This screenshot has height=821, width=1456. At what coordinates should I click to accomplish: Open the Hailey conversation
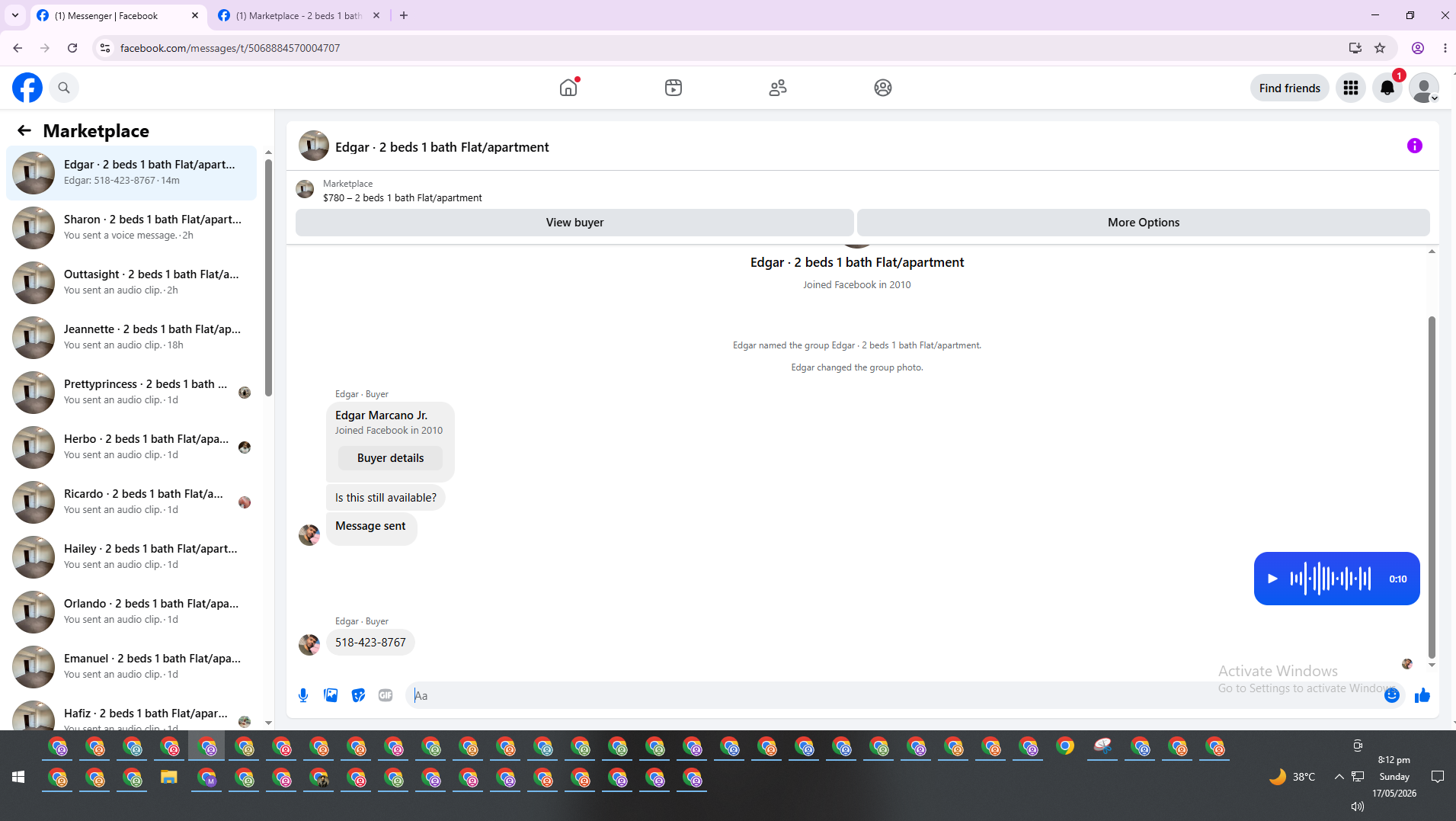click(x=131, y=557)
